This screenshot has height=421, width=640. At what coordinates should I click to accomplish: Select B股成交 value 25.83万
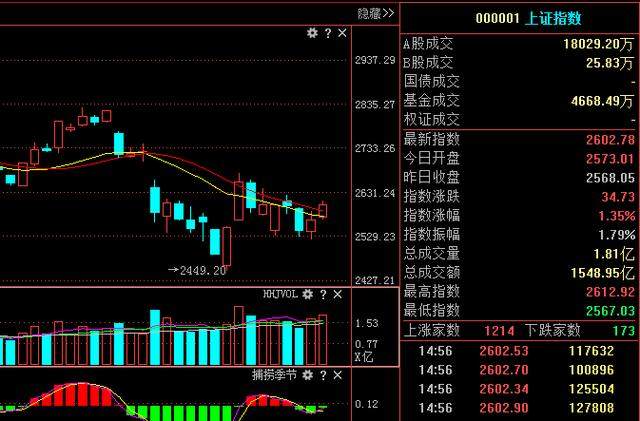tap(610, 62)
